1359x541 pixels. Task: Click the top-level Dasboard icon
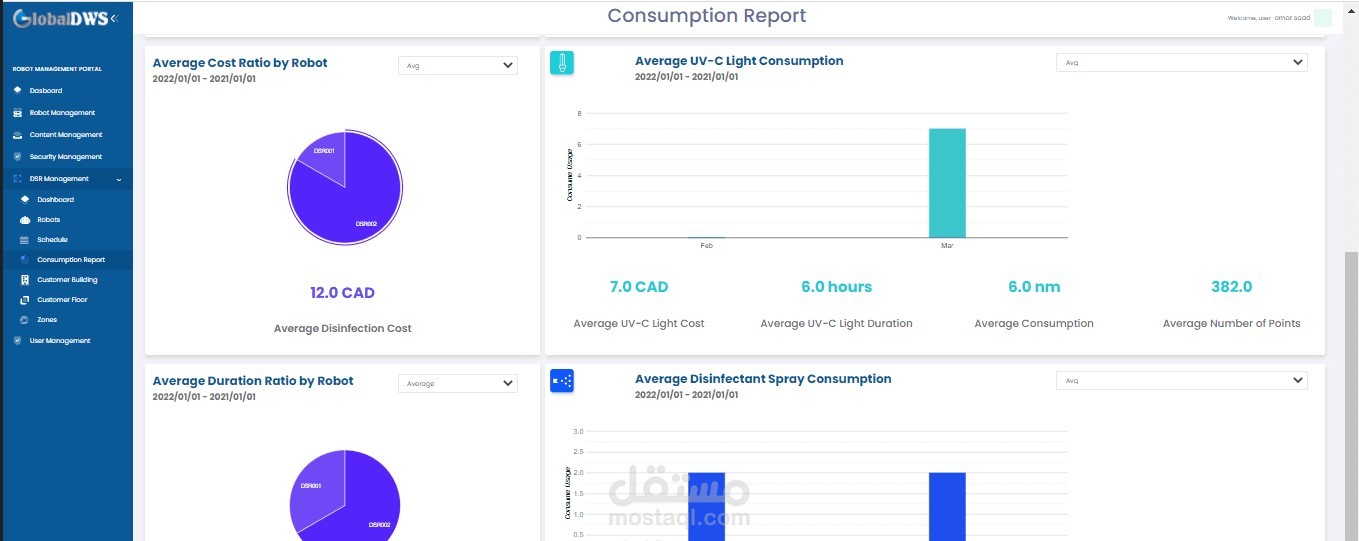click(17, 91)
